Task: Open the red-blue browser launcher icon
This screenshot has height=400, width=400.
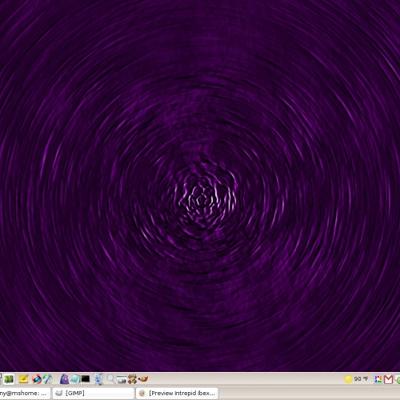Action: [x=37, y=379]
